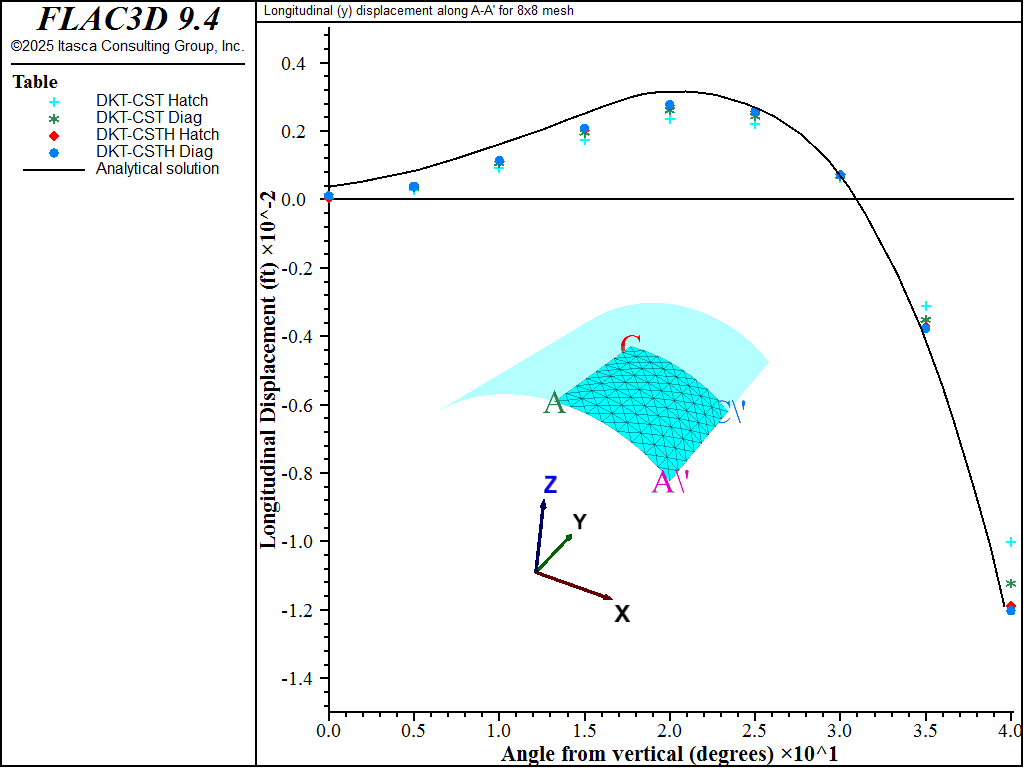Click the black line Analytical solution legend sample
The height and width of the screenshot is (768, 1024).
pyautogui.click(x=54, y=169)
